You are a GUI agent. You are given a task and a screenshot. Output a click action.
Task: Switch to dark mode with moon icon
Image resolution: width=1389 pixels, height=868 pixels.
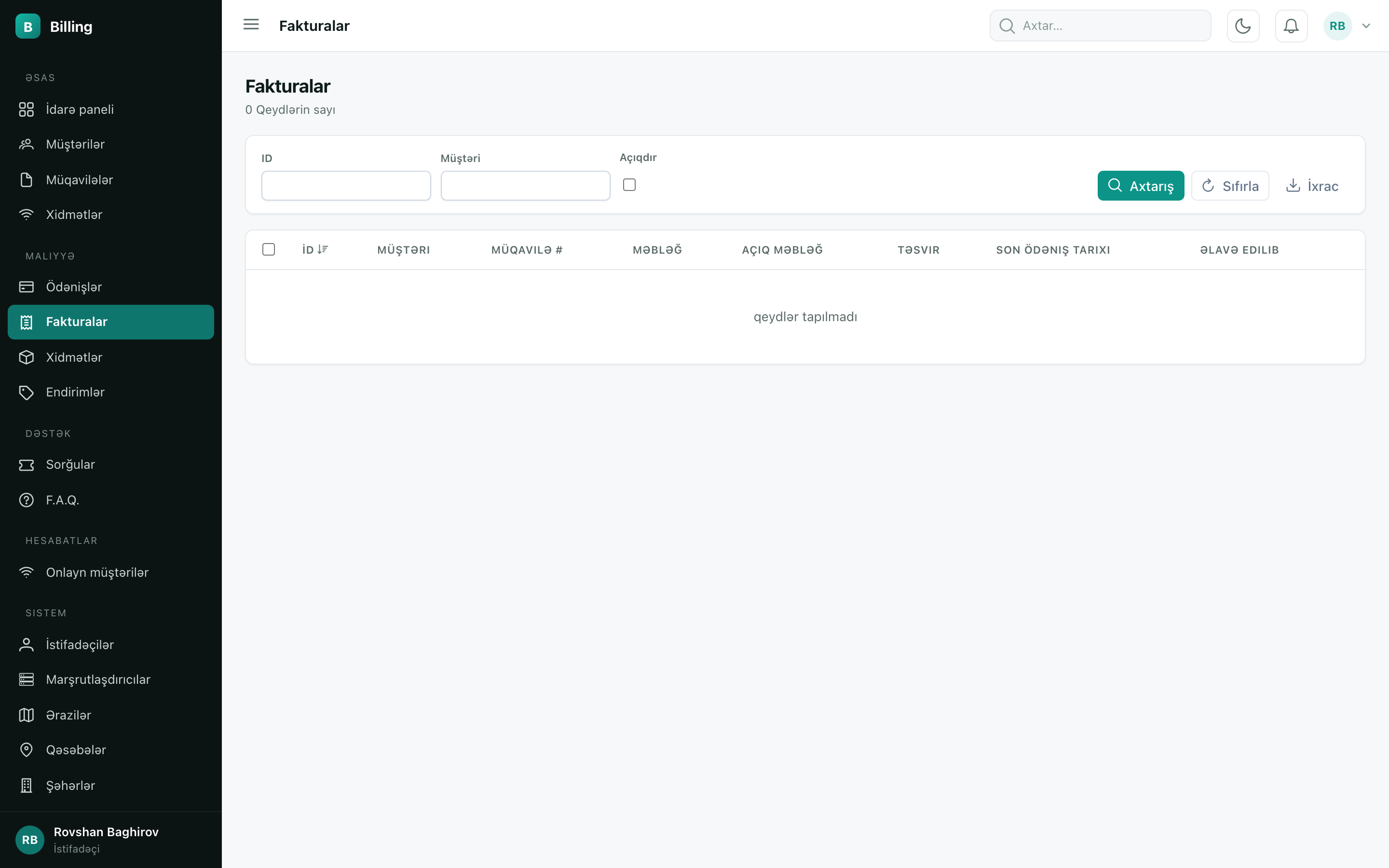point(1243,26)
